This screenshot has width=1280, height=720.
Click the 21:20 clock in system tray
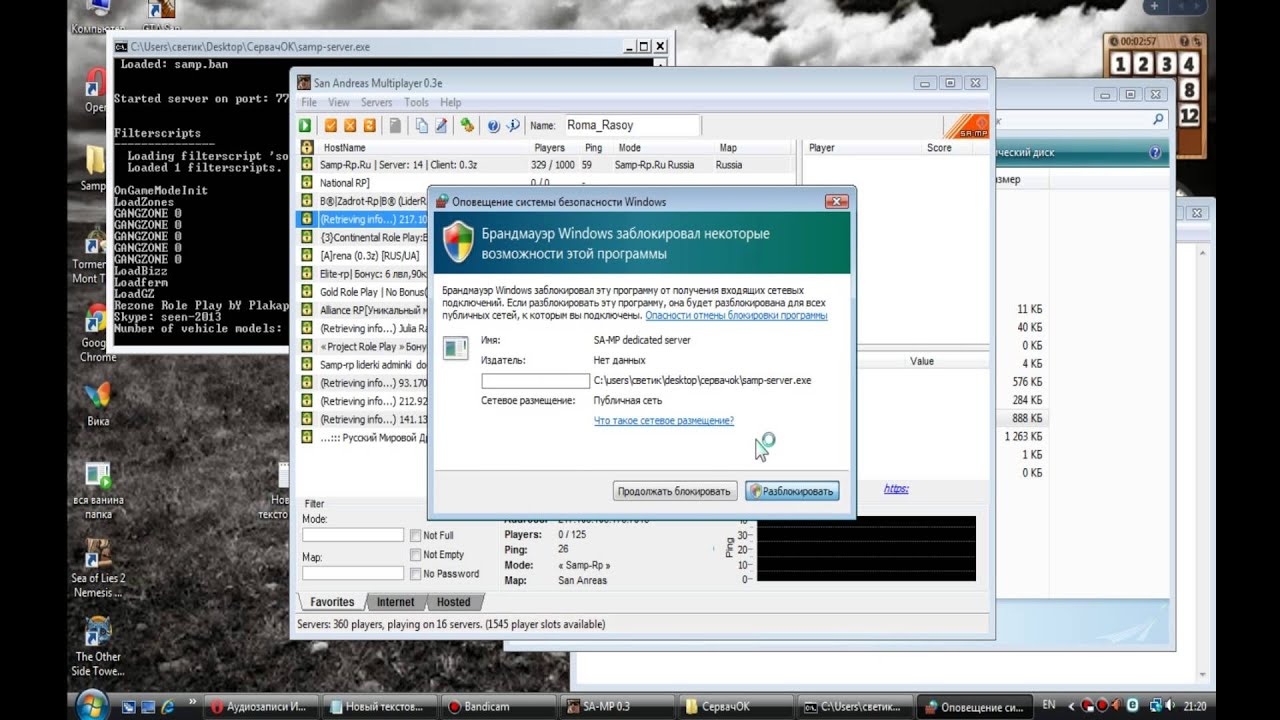(x=1195, y=706)
